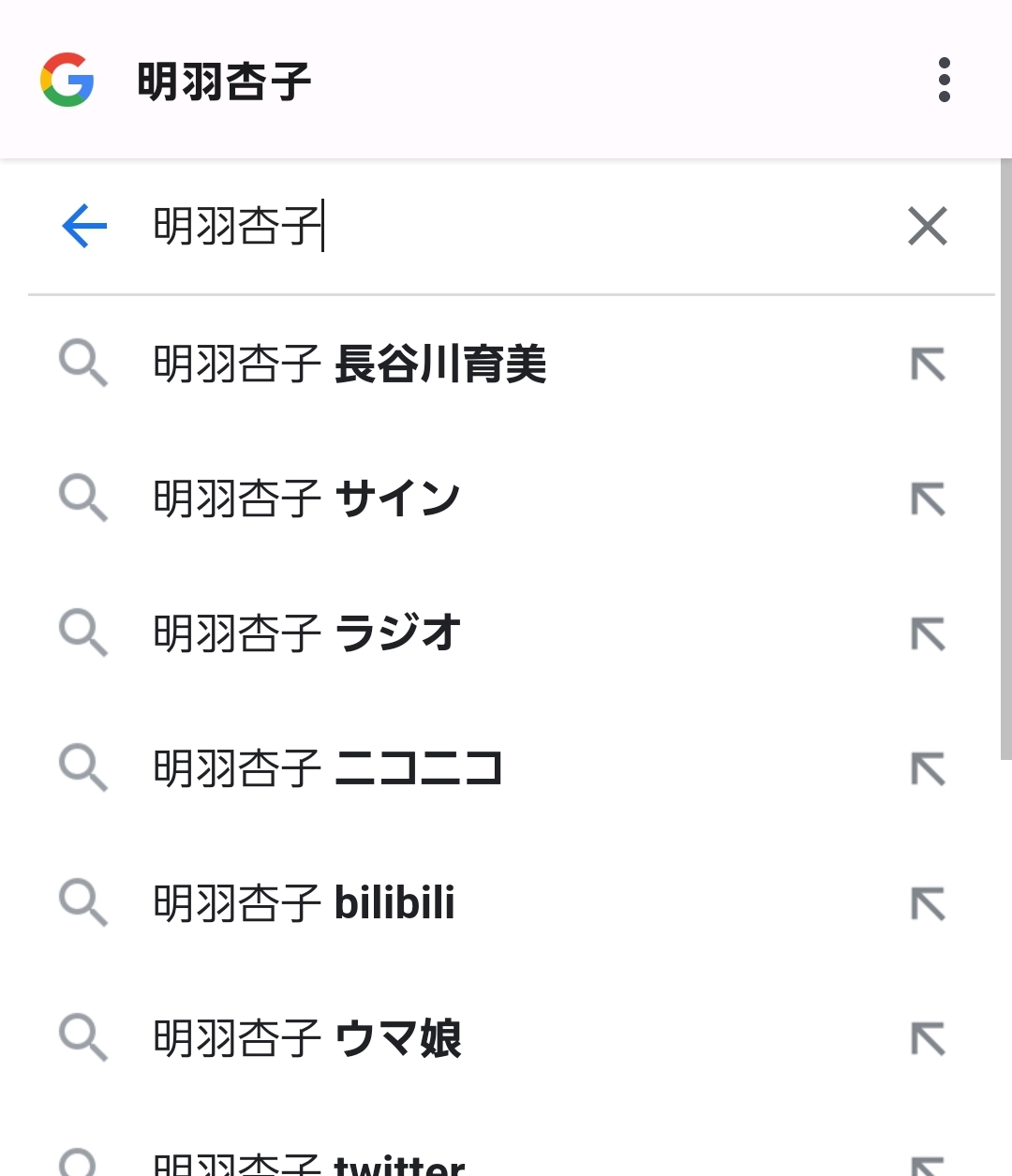Tap the Google logo icon
Screen dimensions: 1012x1176
pyautogui.click(x=67, y=80)
